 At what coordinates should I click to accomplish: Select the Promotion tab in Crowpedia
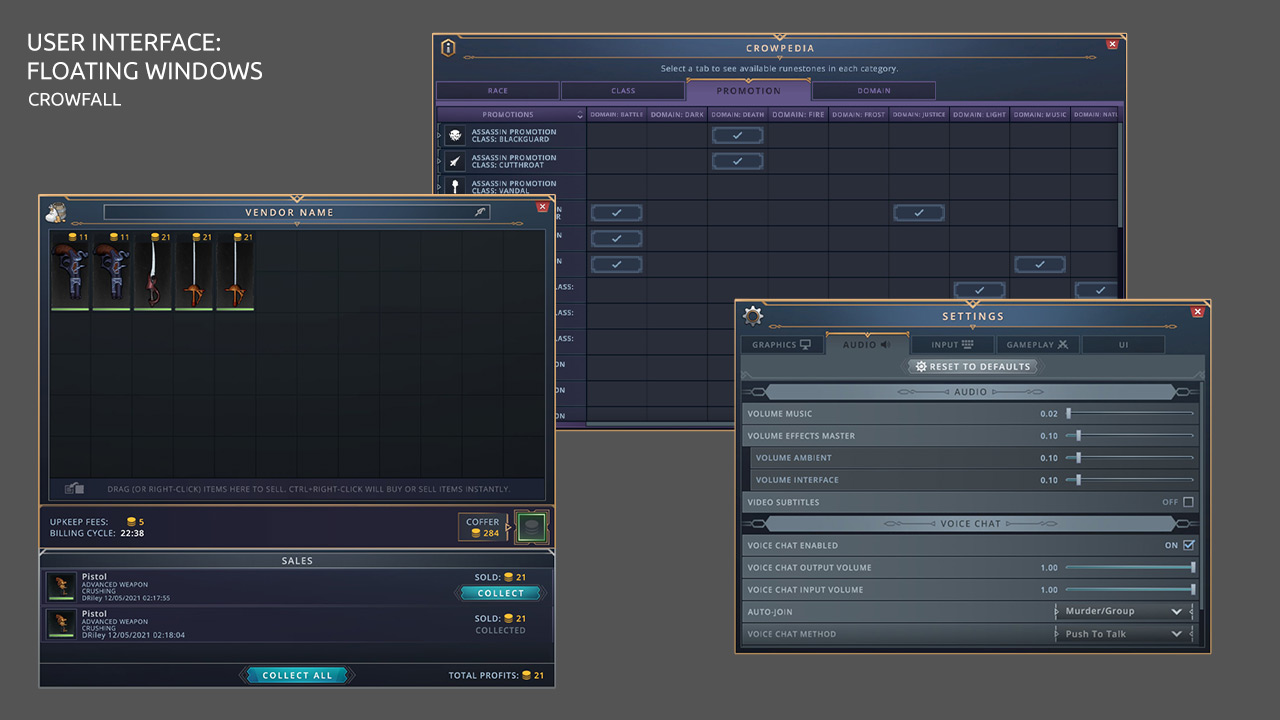point(748,91)
